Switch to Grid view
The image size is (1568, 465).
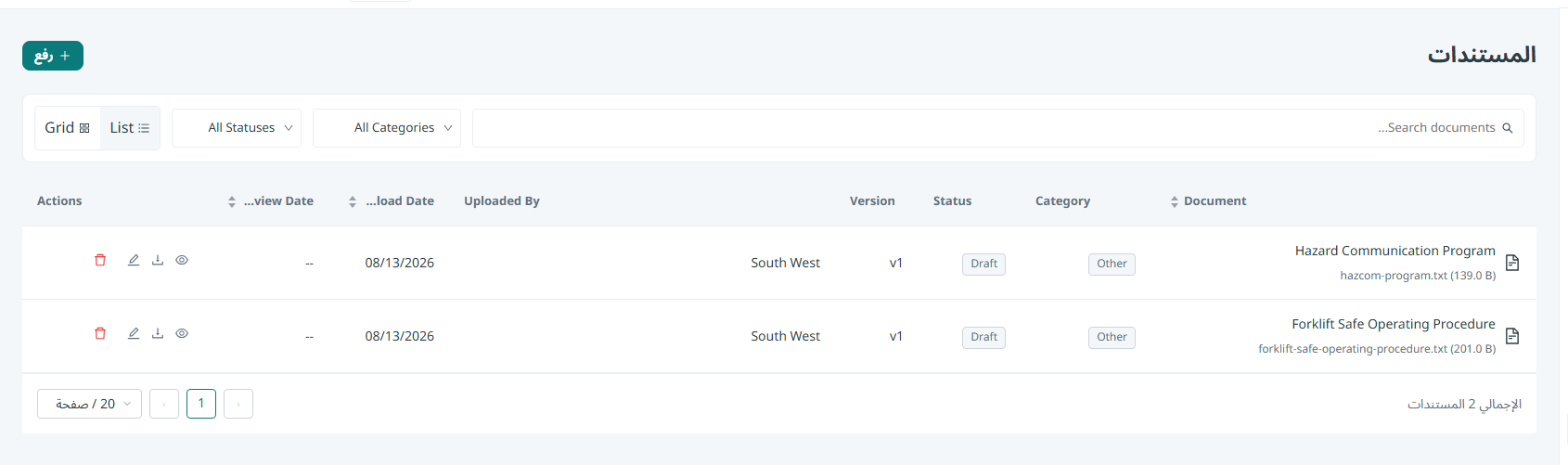(x=67, y=128)
